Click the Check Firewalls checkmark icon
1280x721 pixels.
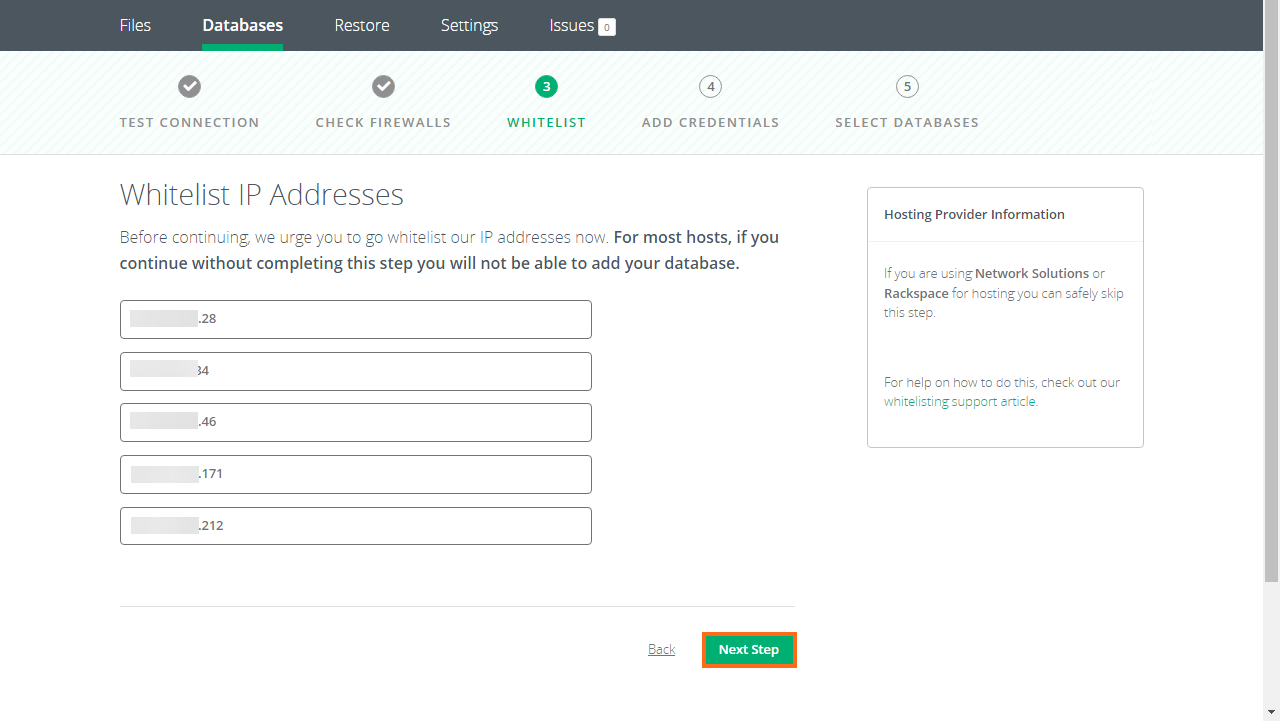[x=383, y=86]
